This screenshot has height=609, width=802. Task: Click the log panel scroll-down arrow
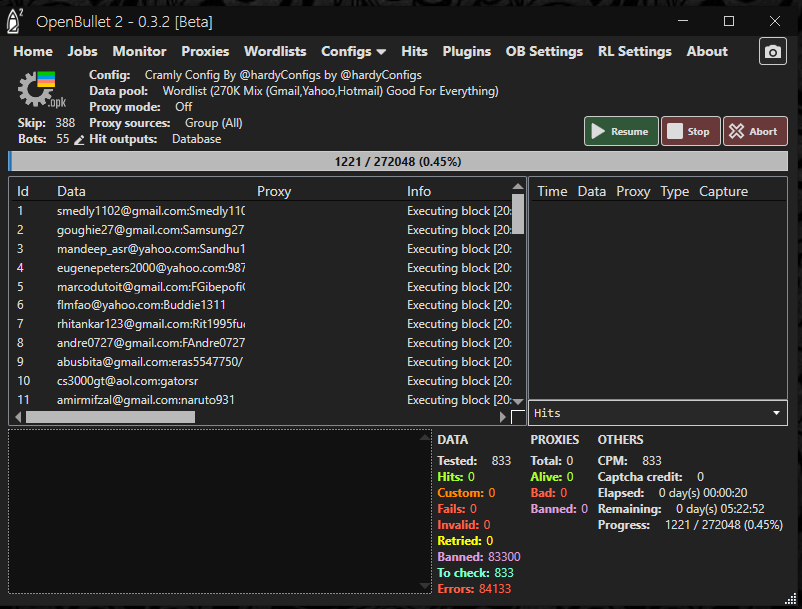(425, 586)
